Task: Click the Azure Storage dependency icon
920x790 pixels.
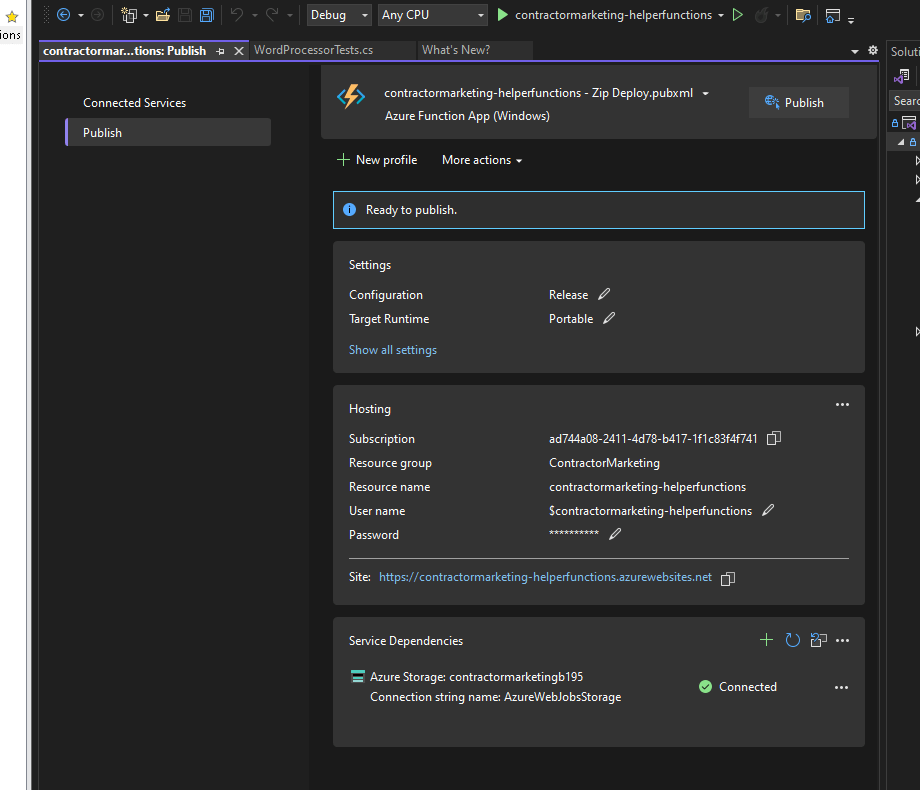Action: pos(357,676)
